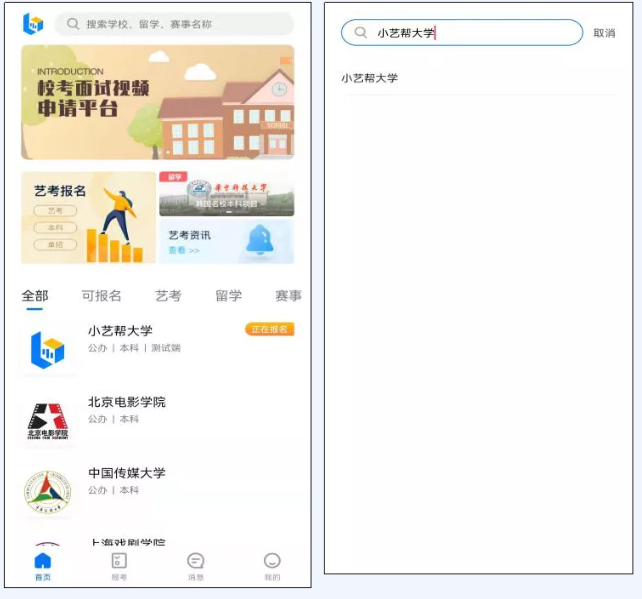The height and width of the screenshot is (599, 642).
Task: Click the home search box for schools
Action: [175, 24]
